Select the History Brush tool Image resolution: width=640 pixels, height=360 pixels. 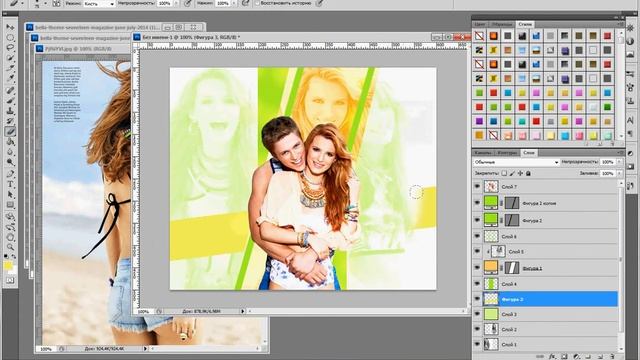pyautogui.click(x=10, y=121)
